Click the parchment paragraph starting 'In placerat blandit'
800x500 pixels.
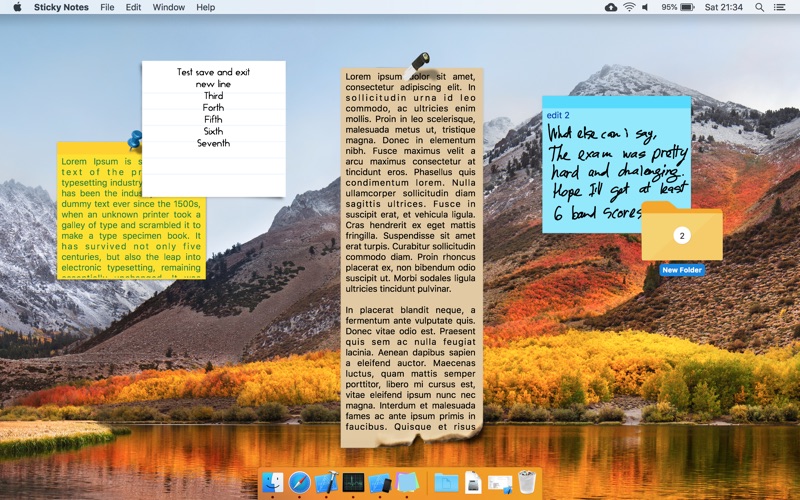410,368
